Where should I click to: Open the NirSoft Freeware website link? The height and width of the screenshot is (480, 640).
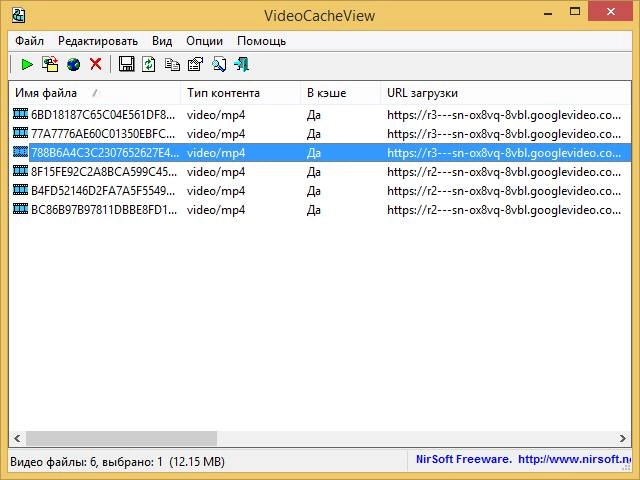coord(523,460)
